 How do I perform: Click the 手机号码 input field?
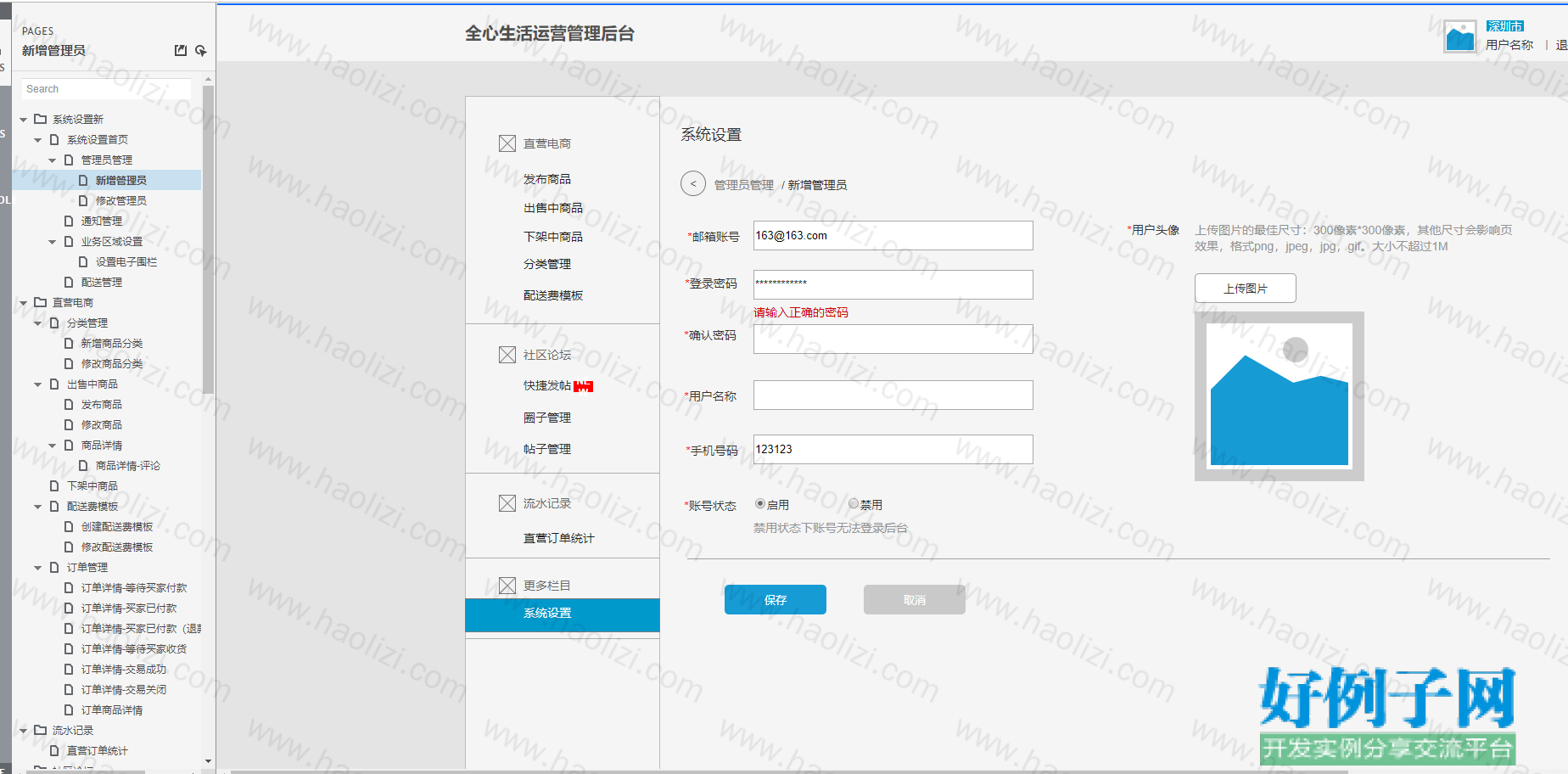(x=893, y=449)
